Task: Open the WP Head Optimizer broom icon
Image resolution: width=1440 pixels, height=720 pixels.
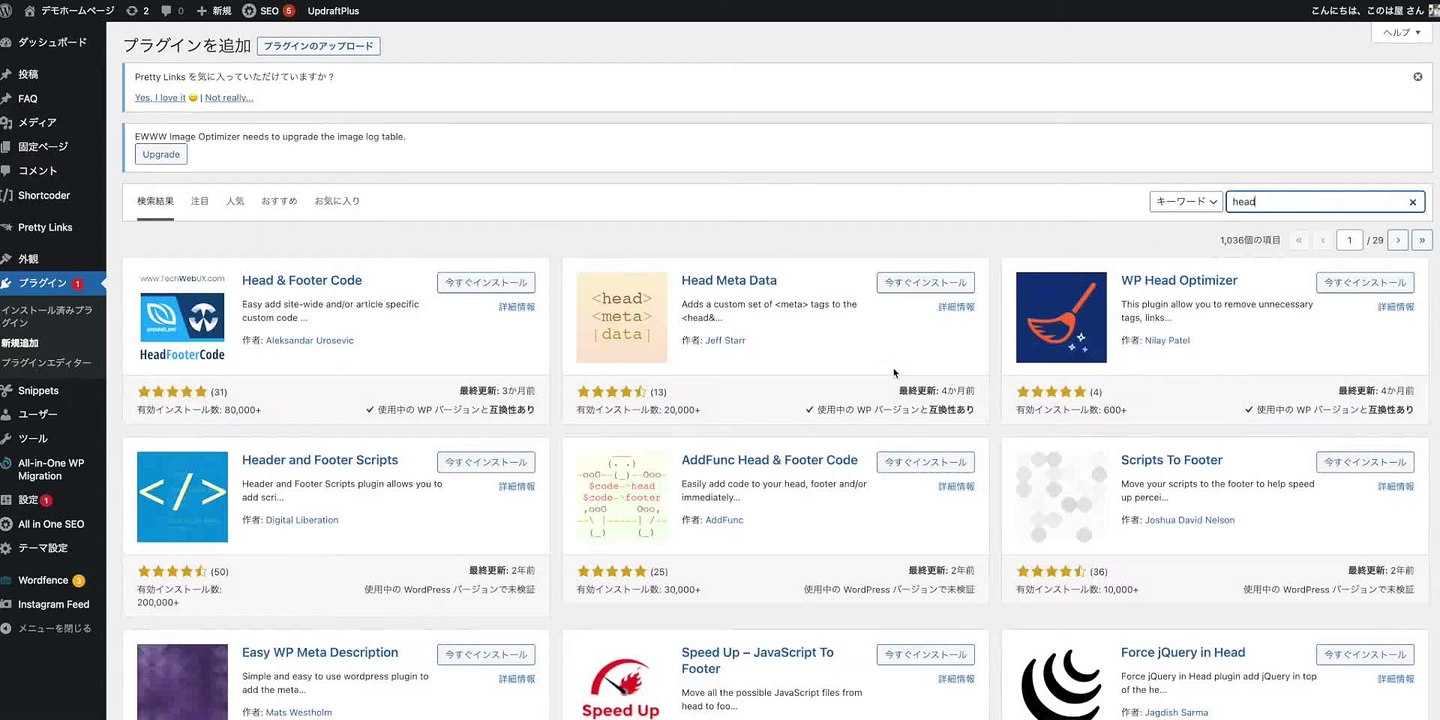Action: pos(1061,317)
